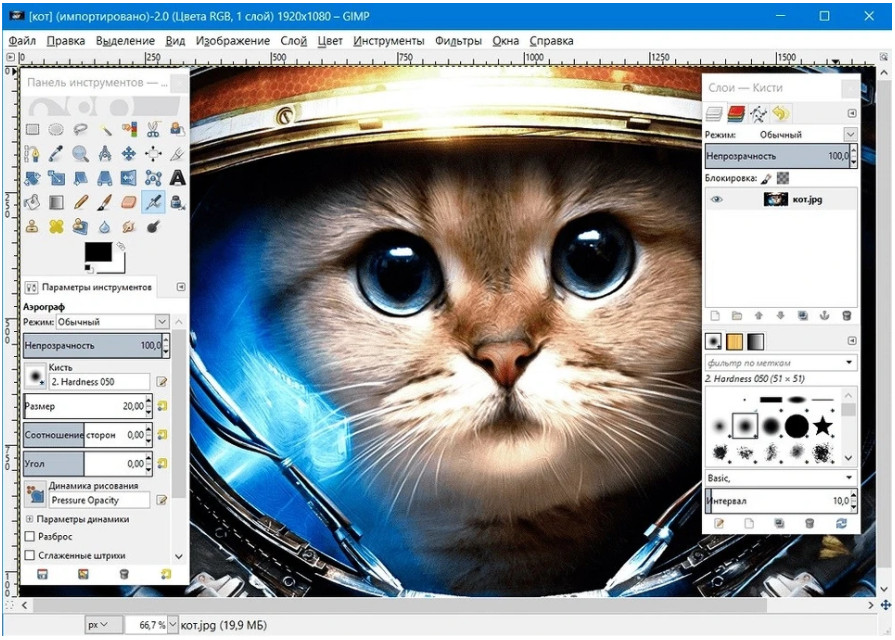Reset colors to default black and white
The image size is (895, 640).
point(88,267)
